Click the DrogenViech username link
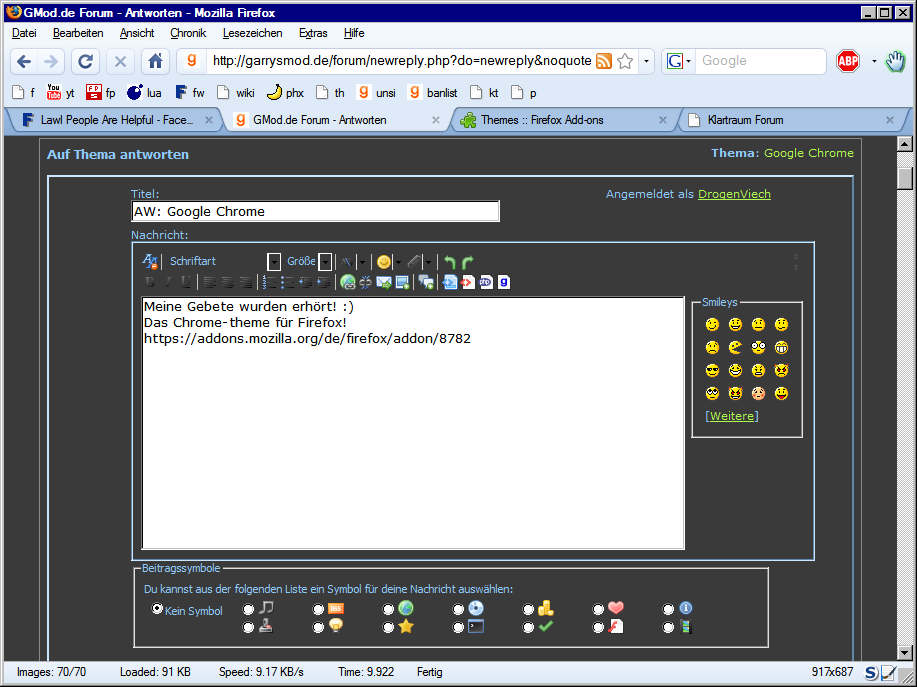This screenshot has height=687, width=917. (x=734, y=194)
